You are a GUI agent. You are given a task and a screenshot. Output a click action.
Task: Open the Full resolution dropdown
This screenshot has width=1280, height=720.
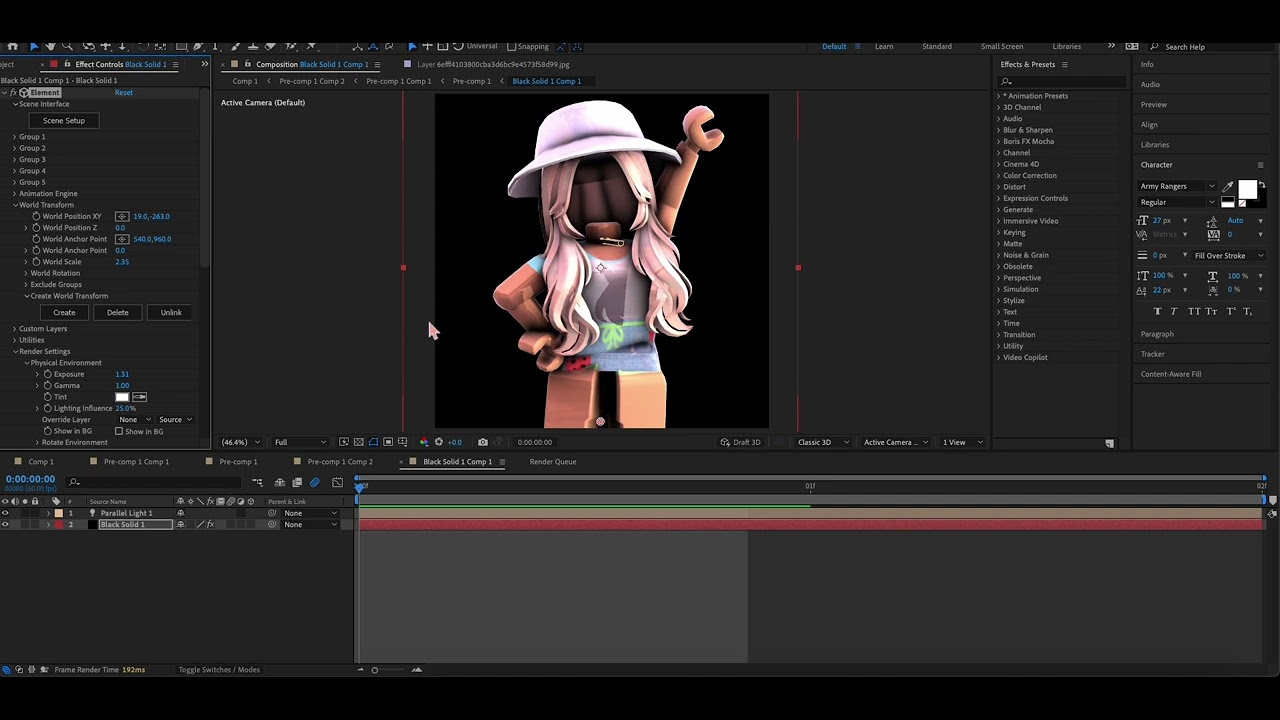(x=299, y=442)
